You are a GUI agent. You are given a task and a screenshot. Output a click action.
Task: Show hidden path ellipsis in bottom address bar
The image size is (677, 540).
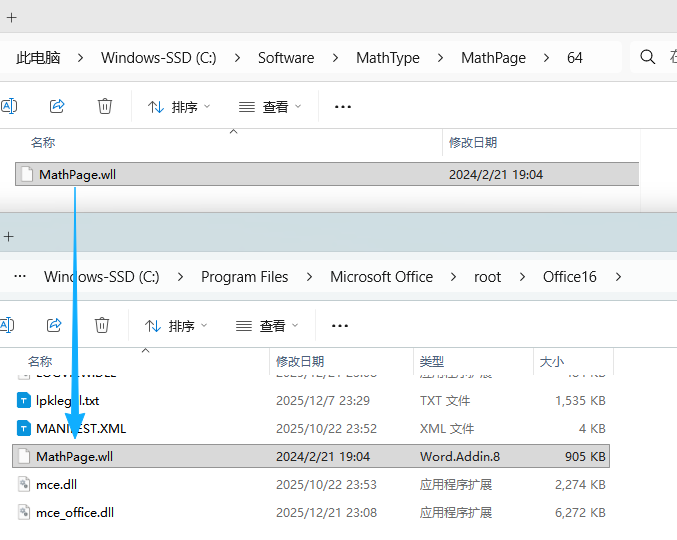(x=20, y=276)
